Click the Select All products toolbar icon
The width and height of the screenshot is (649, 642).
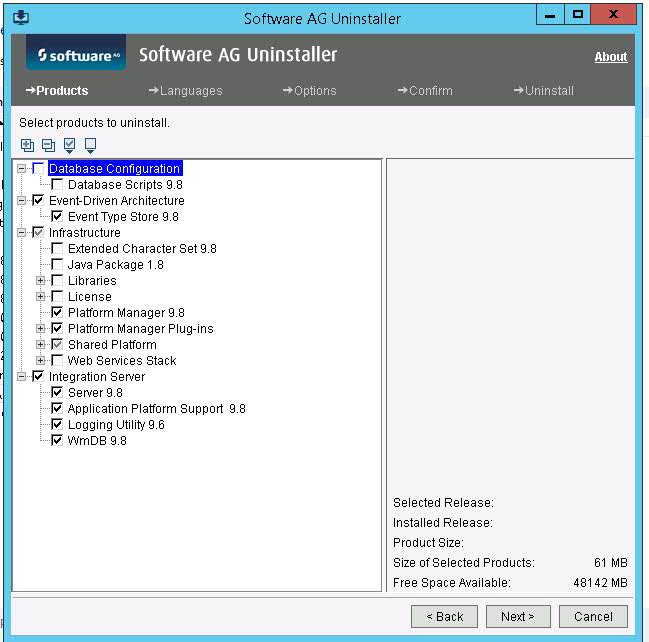coord(69,146)
